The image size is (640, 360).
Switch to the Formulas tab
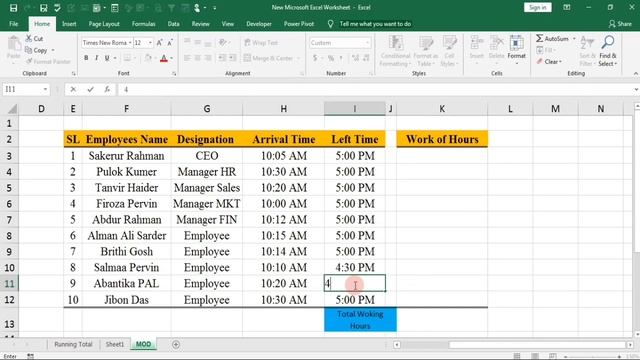click(x=143, y=24)
